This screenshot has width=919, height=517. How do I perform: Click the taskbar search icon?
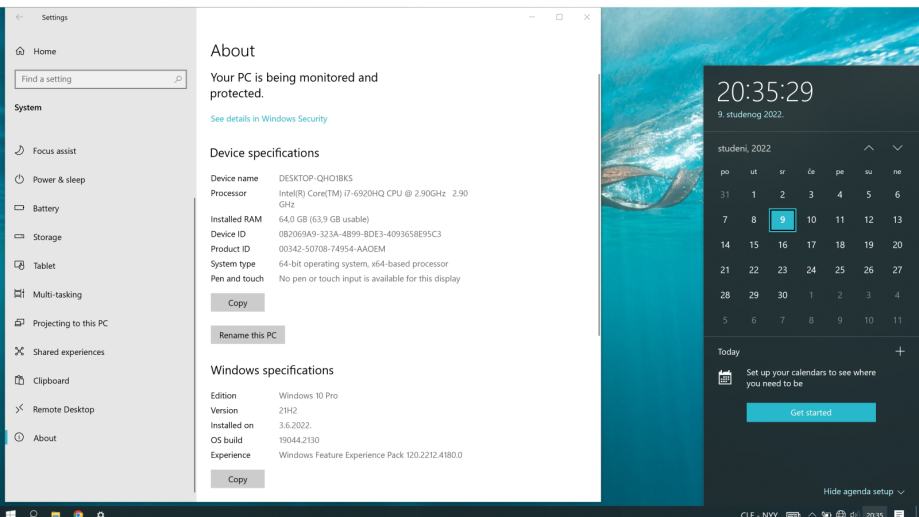[x=33, y=513]
